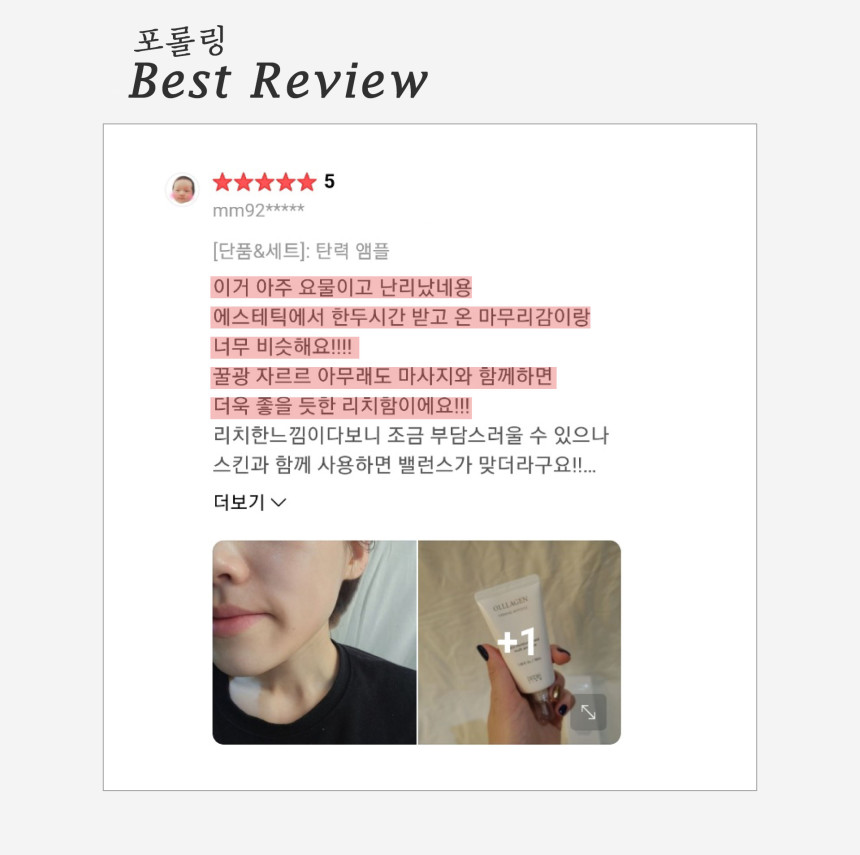Click the fourth red rating star
The image size is (860, 855).
point(285,182)
